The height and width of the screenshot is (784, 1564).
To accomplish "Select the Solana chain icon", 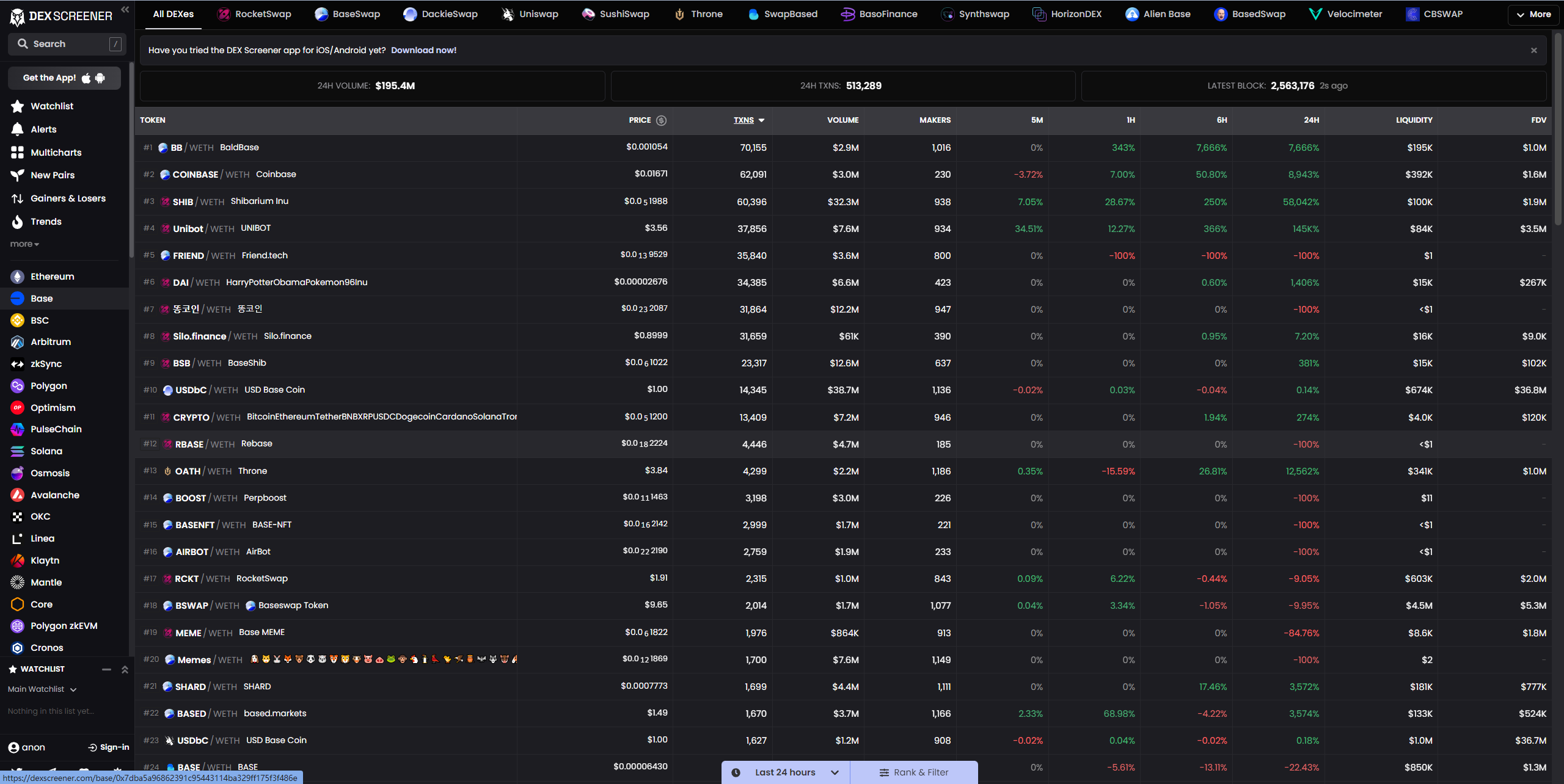I will [18, 451].
